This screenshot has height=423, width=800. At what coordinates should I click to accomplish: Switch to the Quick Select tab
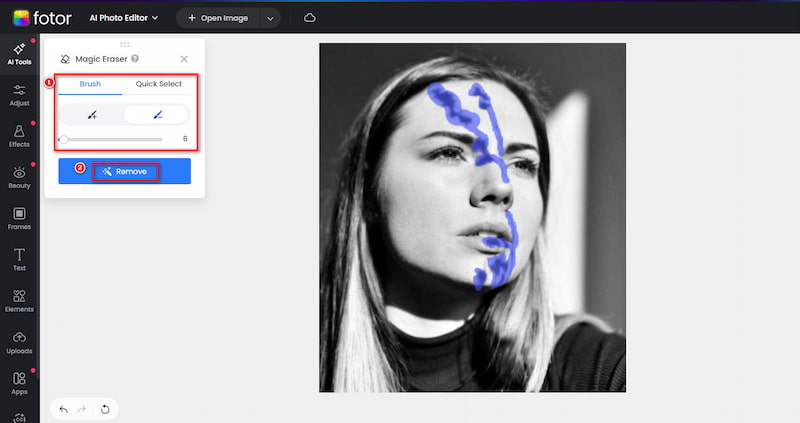pos(159,84)
